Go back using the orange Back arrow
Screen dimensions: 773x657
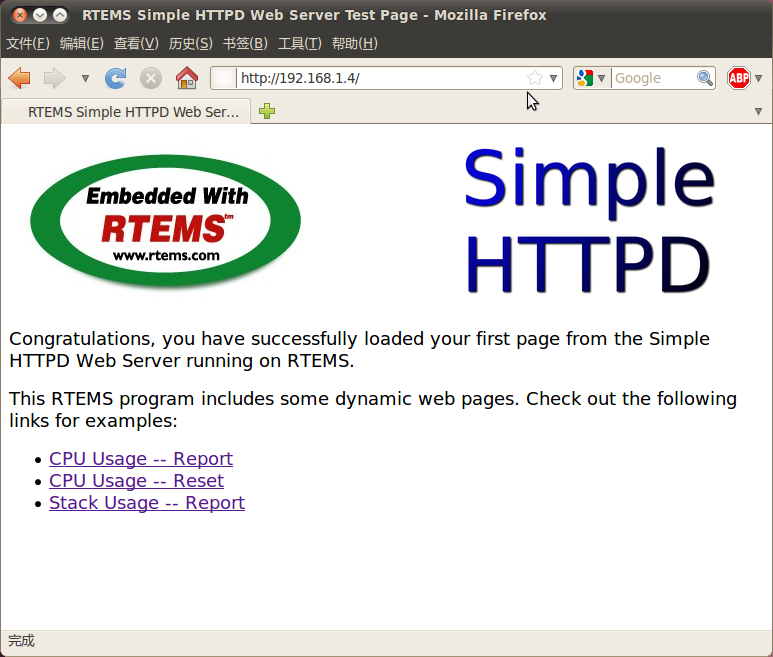(20, 78)
